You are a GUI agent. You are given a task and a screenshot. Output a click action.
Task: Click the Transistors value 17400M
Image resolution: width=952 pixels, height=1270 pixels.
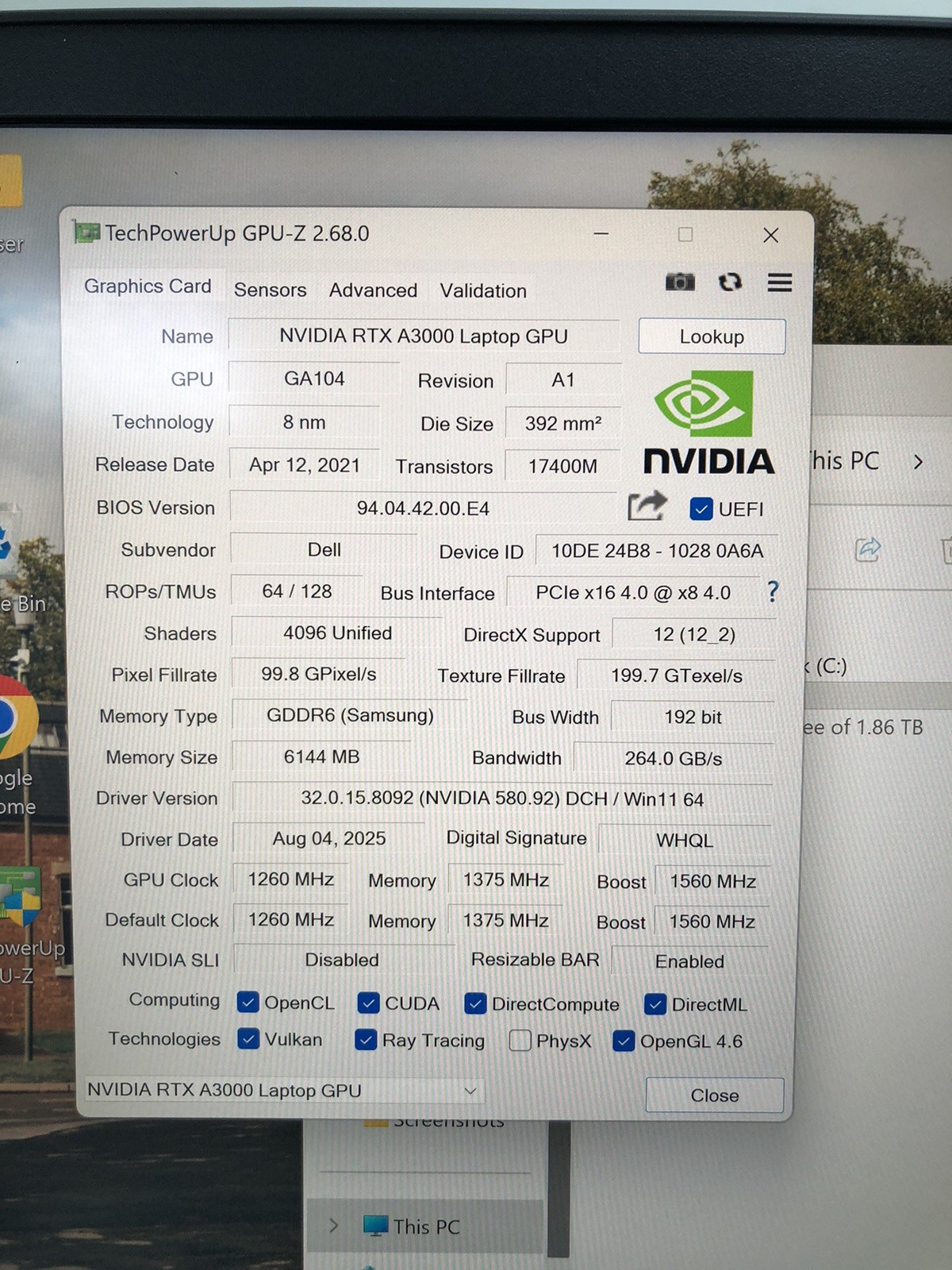pos(562,466)
